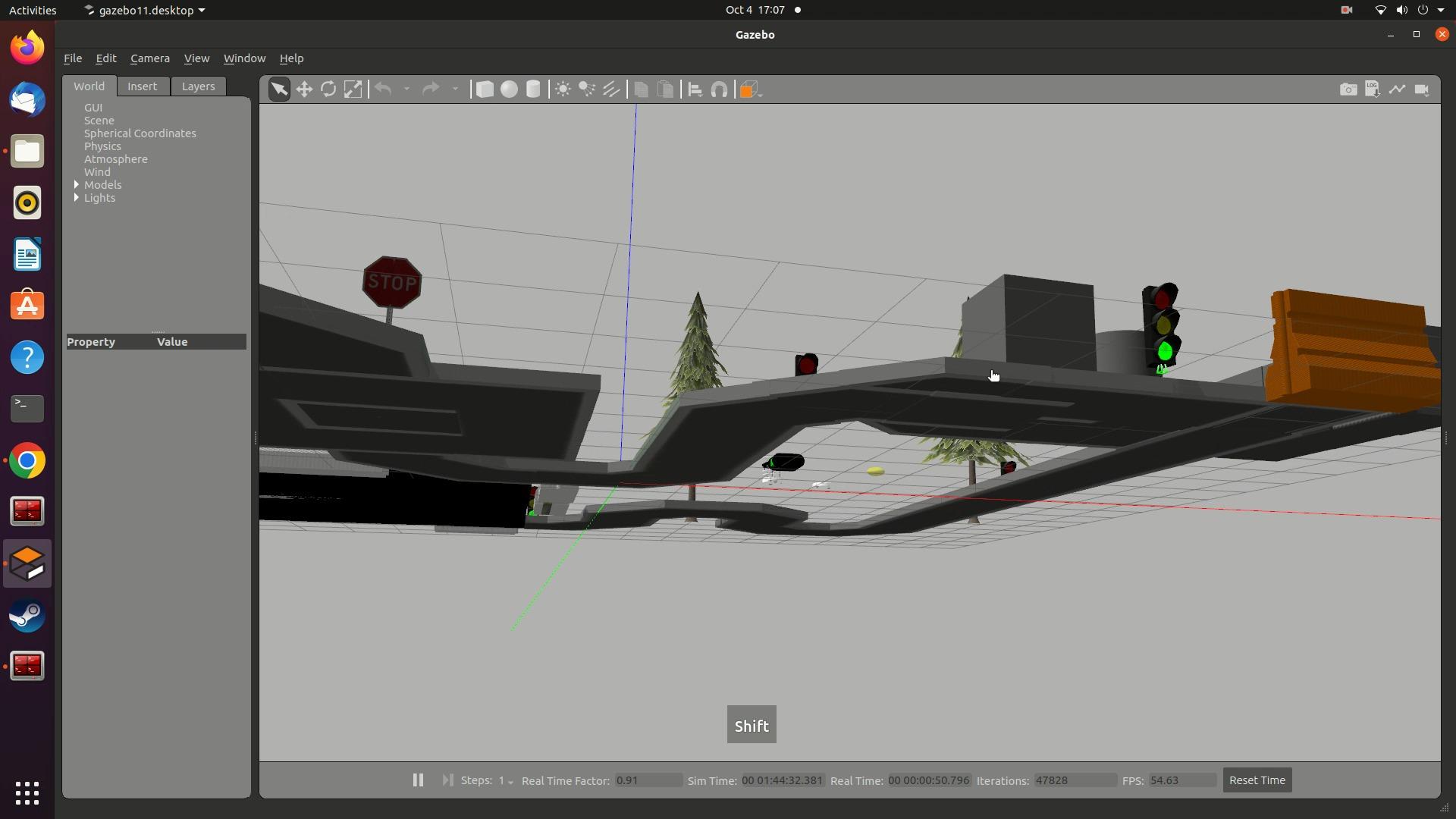Click the video record icon
This screenshot has height=819, width=1456.
[x=1422, y=89]
